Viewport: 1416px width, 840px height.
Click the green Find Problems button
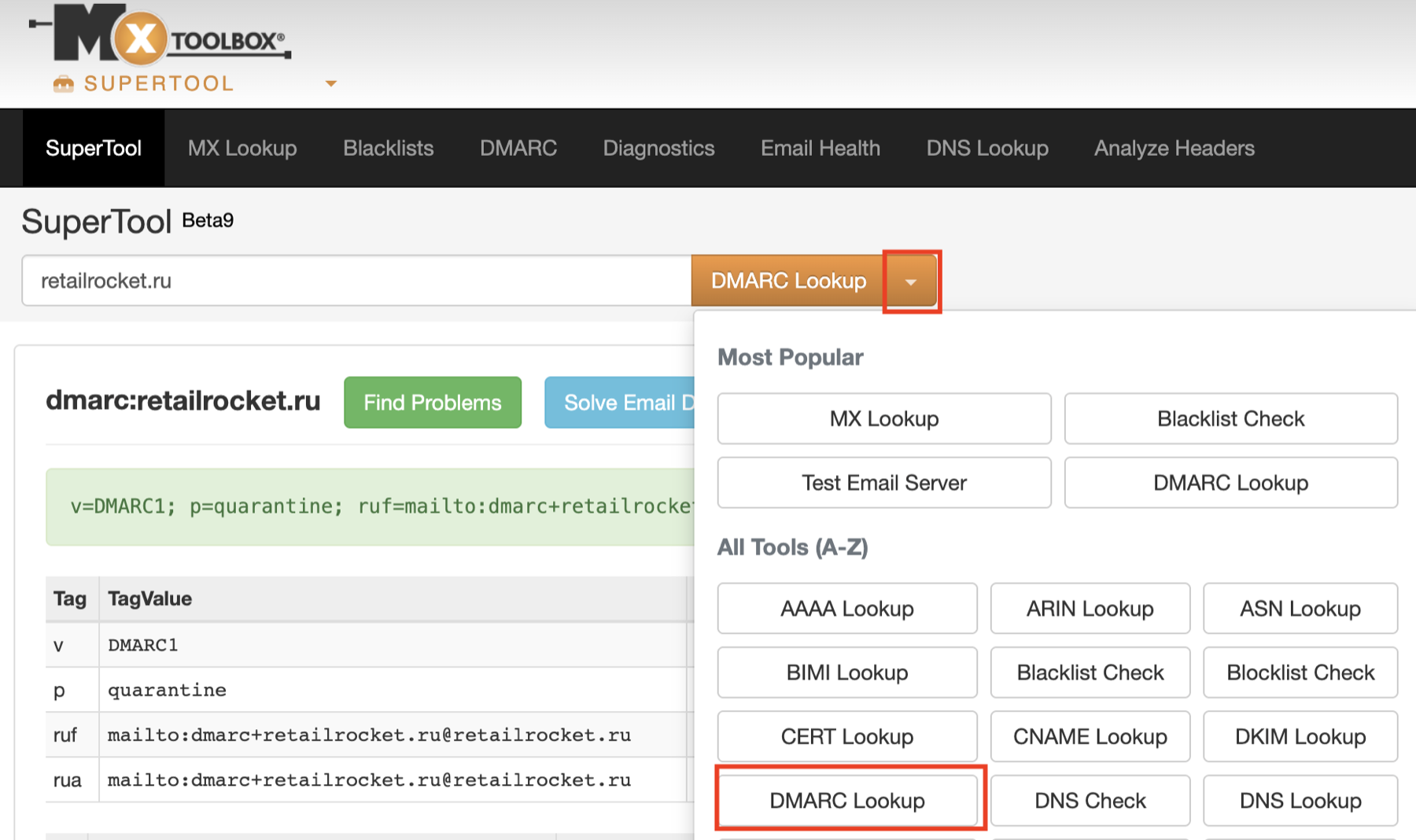point(433,403)
